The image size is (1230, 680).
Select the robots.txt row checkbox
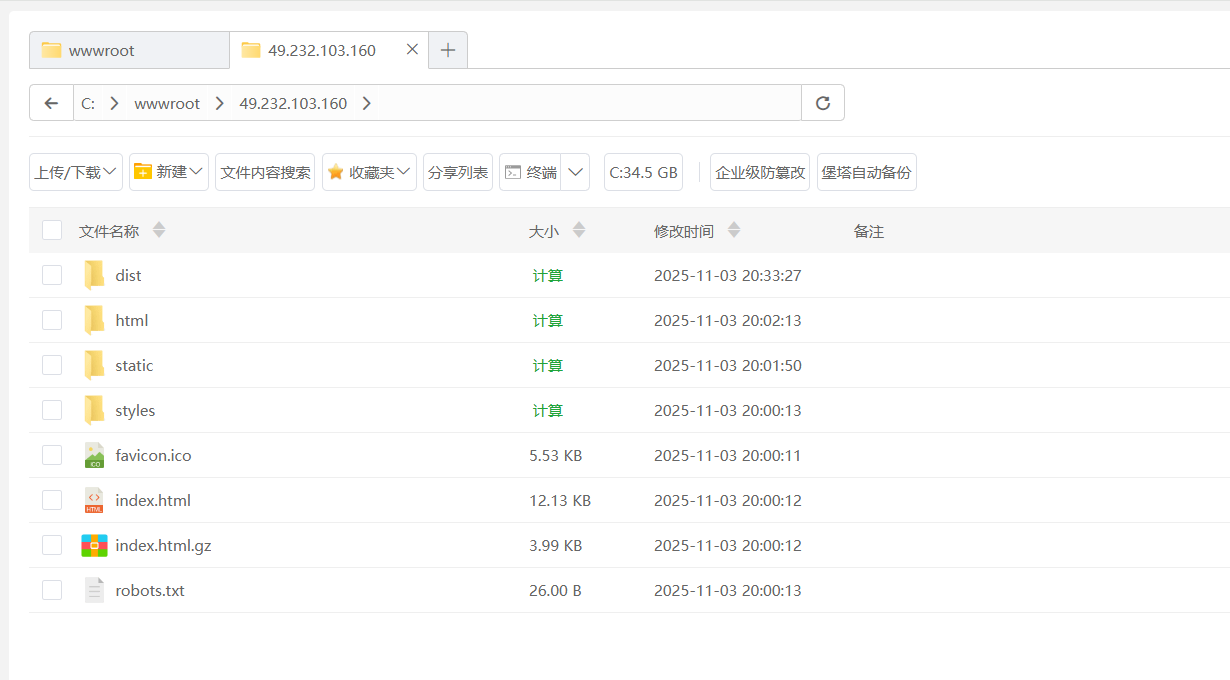coord(52,590)
